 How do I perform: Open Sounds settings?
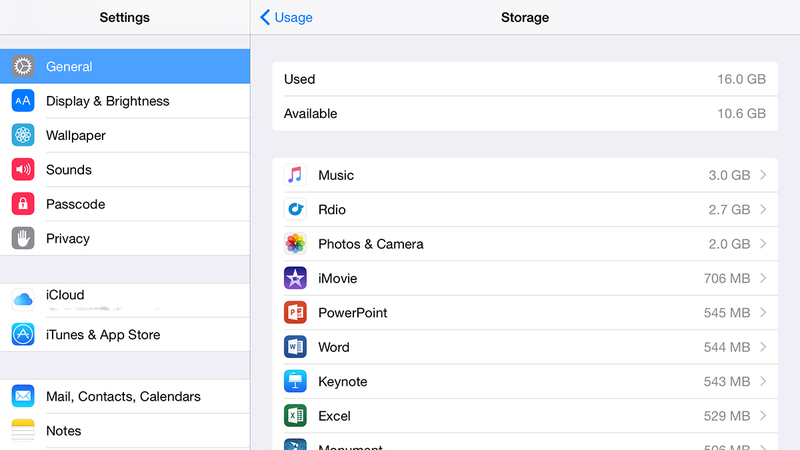point(125,169)
